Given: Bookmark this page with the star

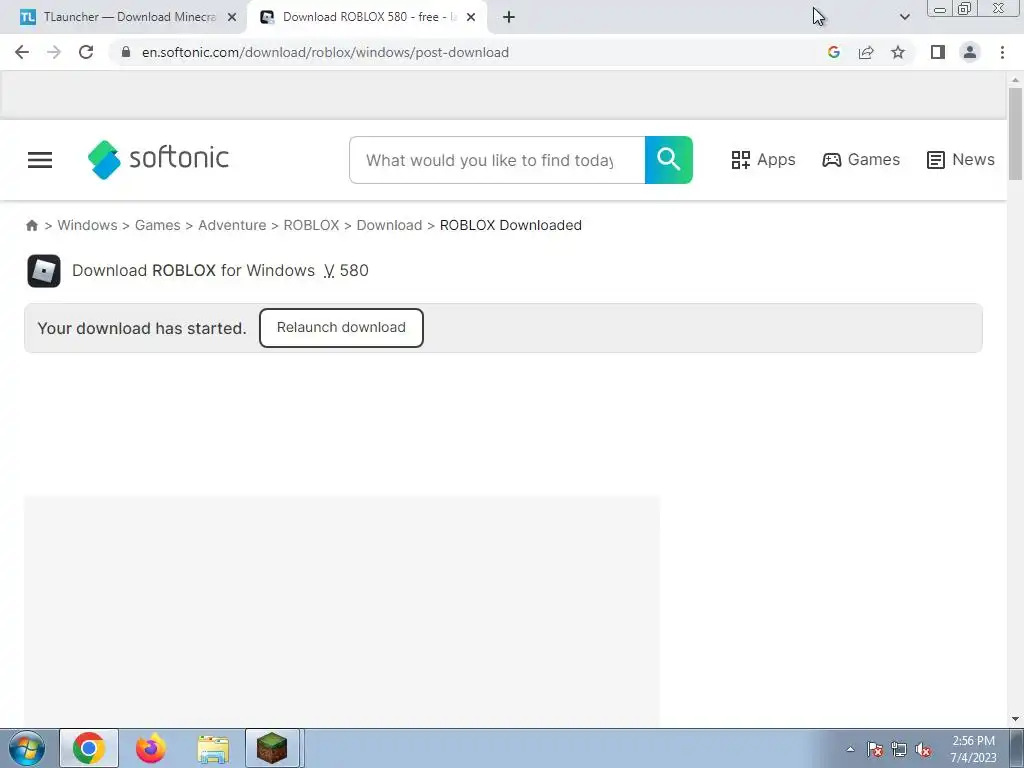Looking at the screenshot, I should pyautogui.click(x=898, y=52).
